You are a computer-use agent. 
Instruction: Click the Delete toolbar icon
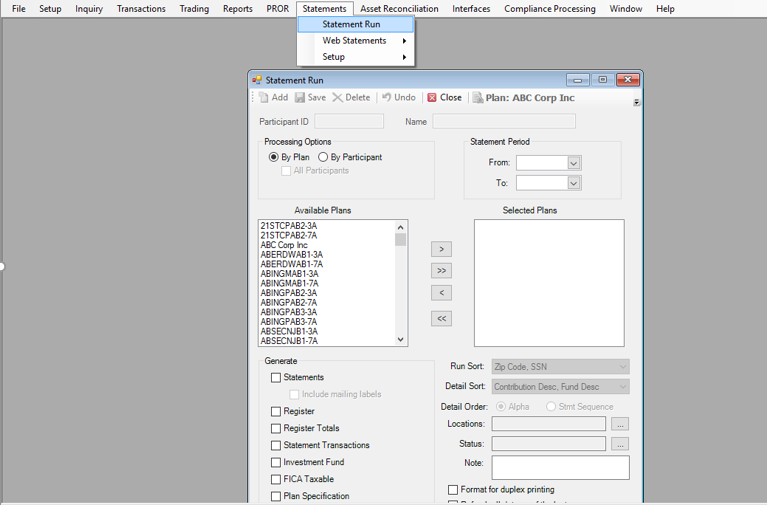338,98
